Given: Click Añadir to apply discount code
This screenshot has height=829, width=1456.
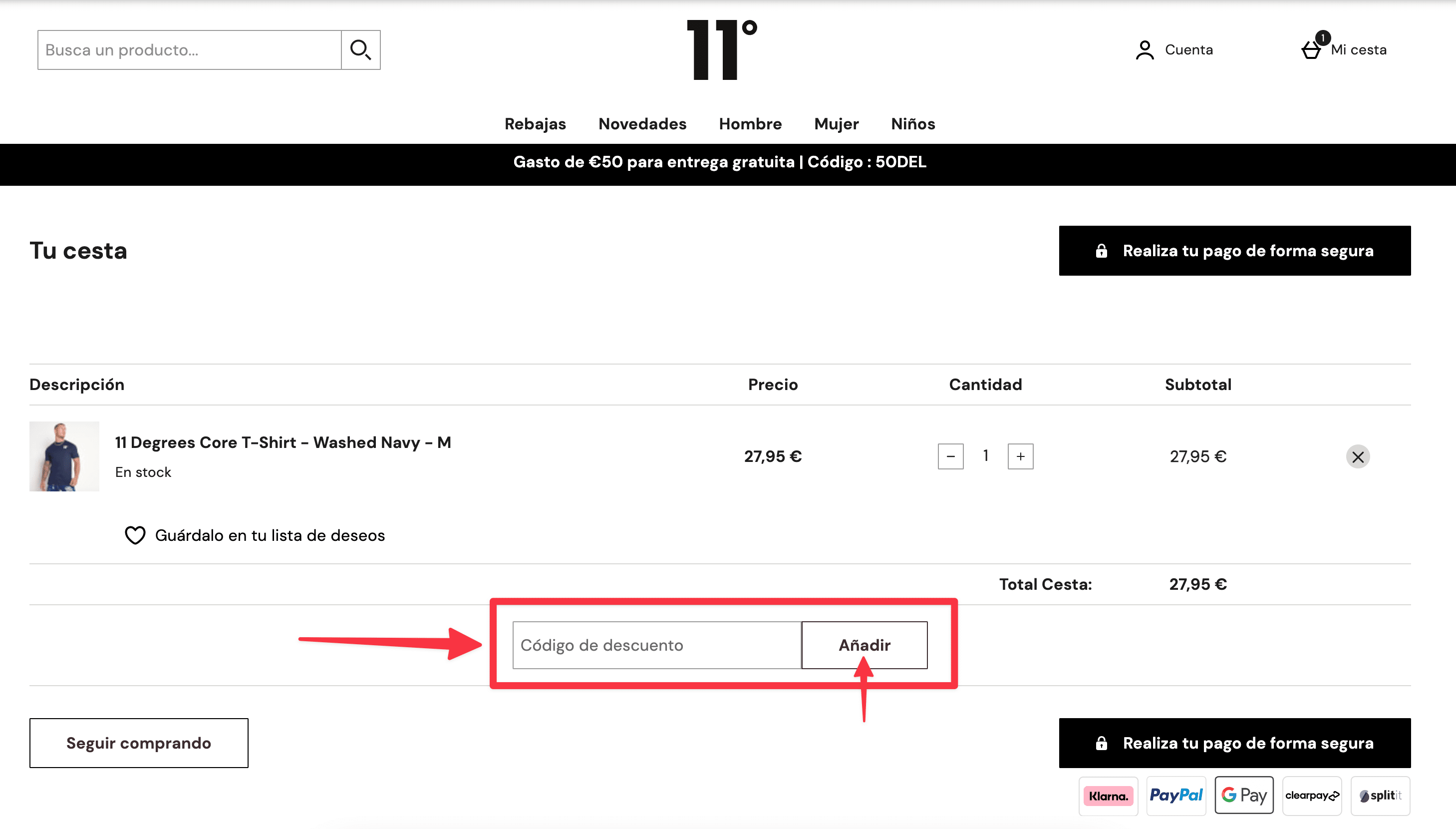Looking at the screenshot, I should tap(864, 645).
